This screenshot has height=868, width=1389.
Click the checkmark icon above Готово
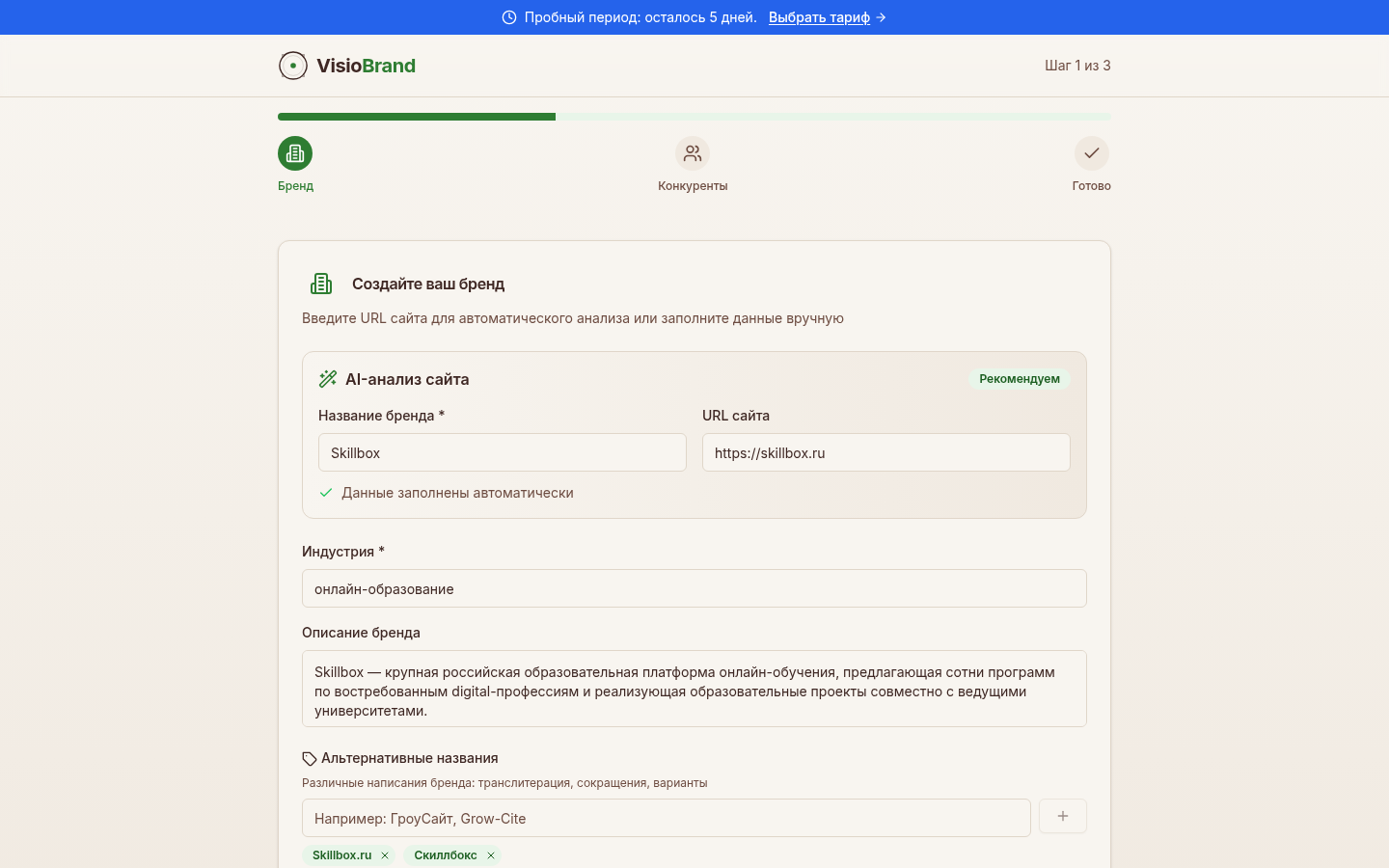1091,153
